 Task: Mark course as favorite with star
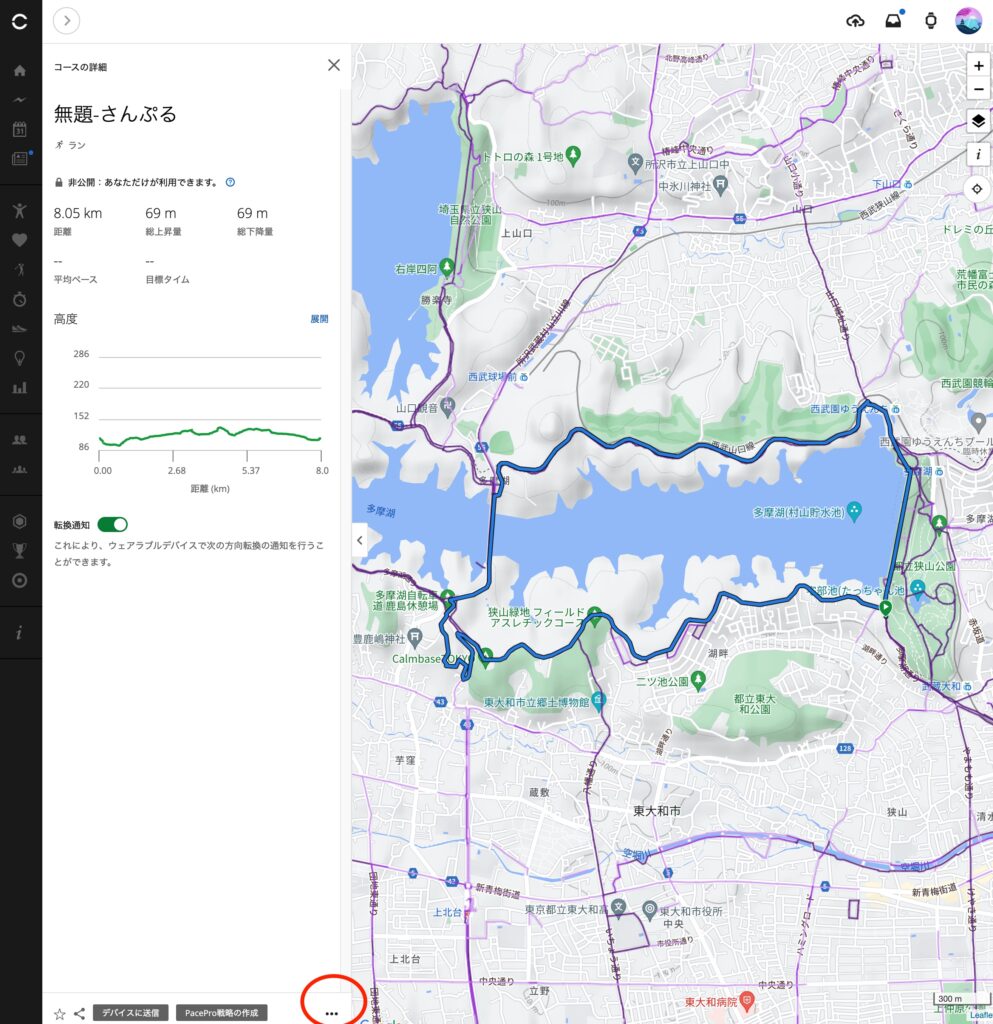click(x=59, y=1013)
